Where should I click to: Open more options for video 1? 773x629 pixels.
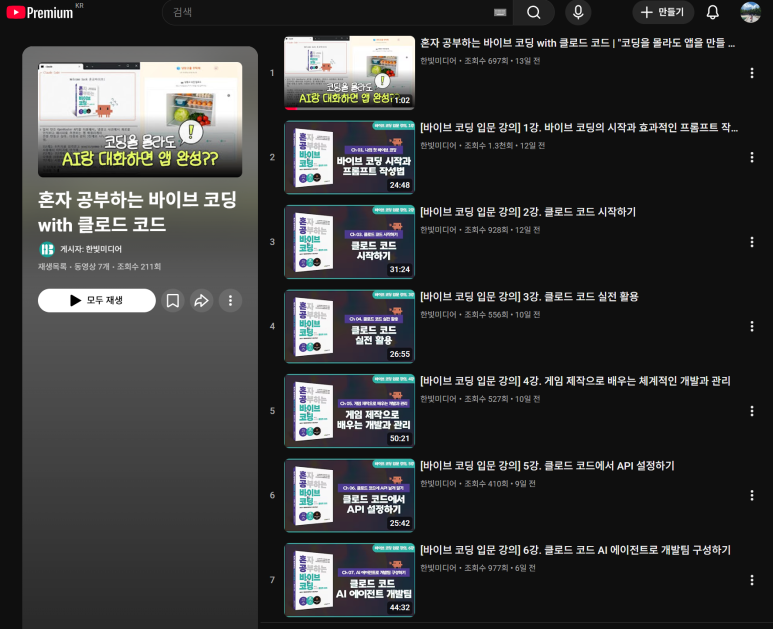pos(751,73)
